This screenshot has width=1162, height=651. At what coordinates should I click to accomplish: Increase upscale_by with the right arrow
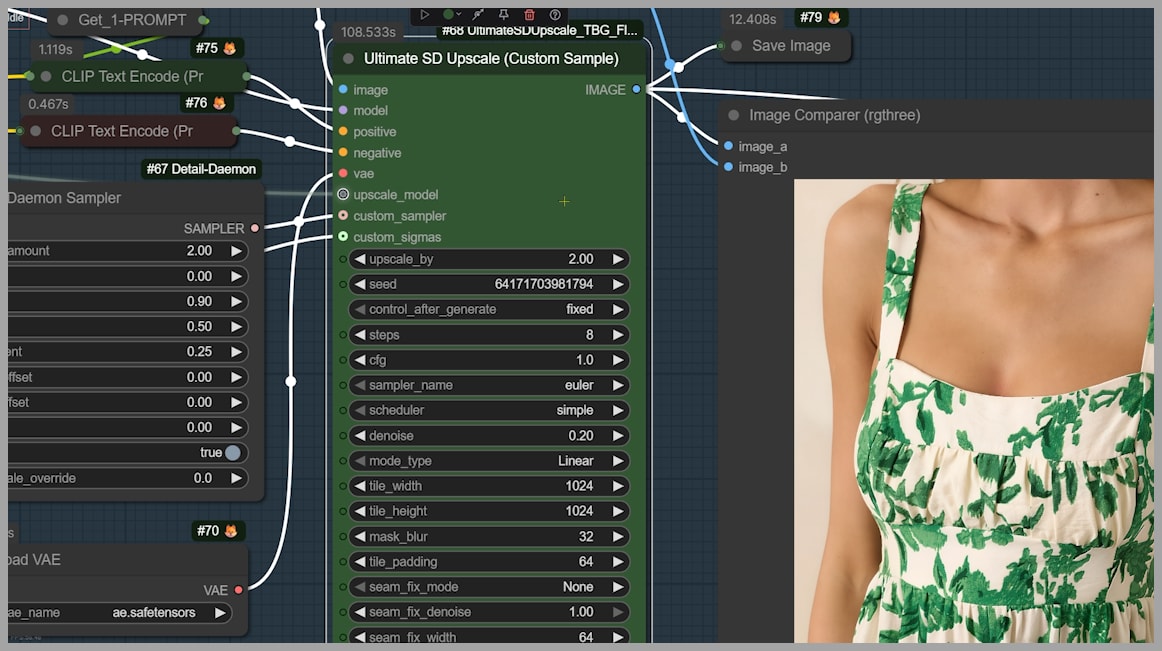tap(618, 259)
